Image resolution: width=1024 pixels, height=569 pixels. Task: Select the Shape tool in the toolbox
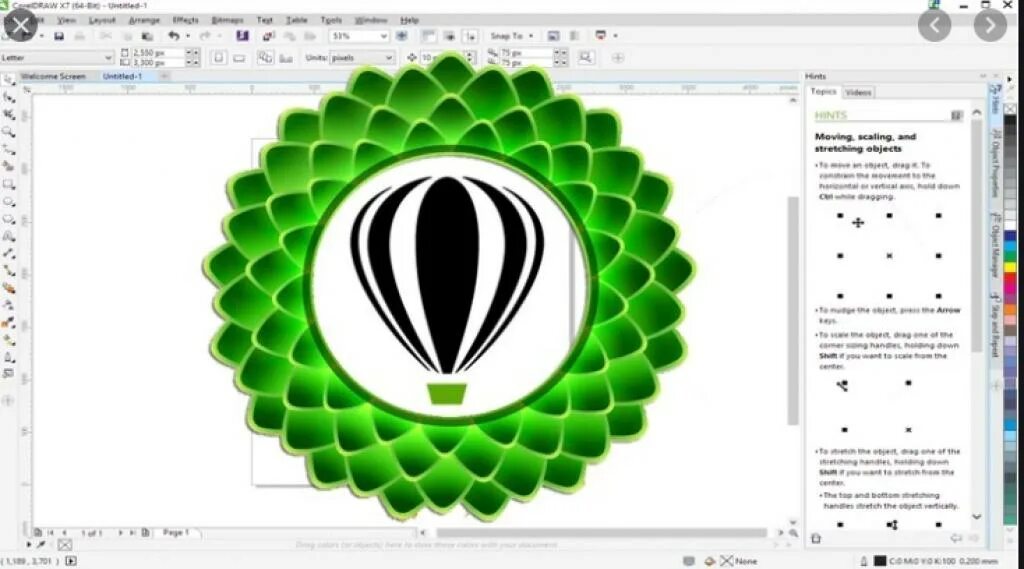pyautogui.click(x=8, y=98)
